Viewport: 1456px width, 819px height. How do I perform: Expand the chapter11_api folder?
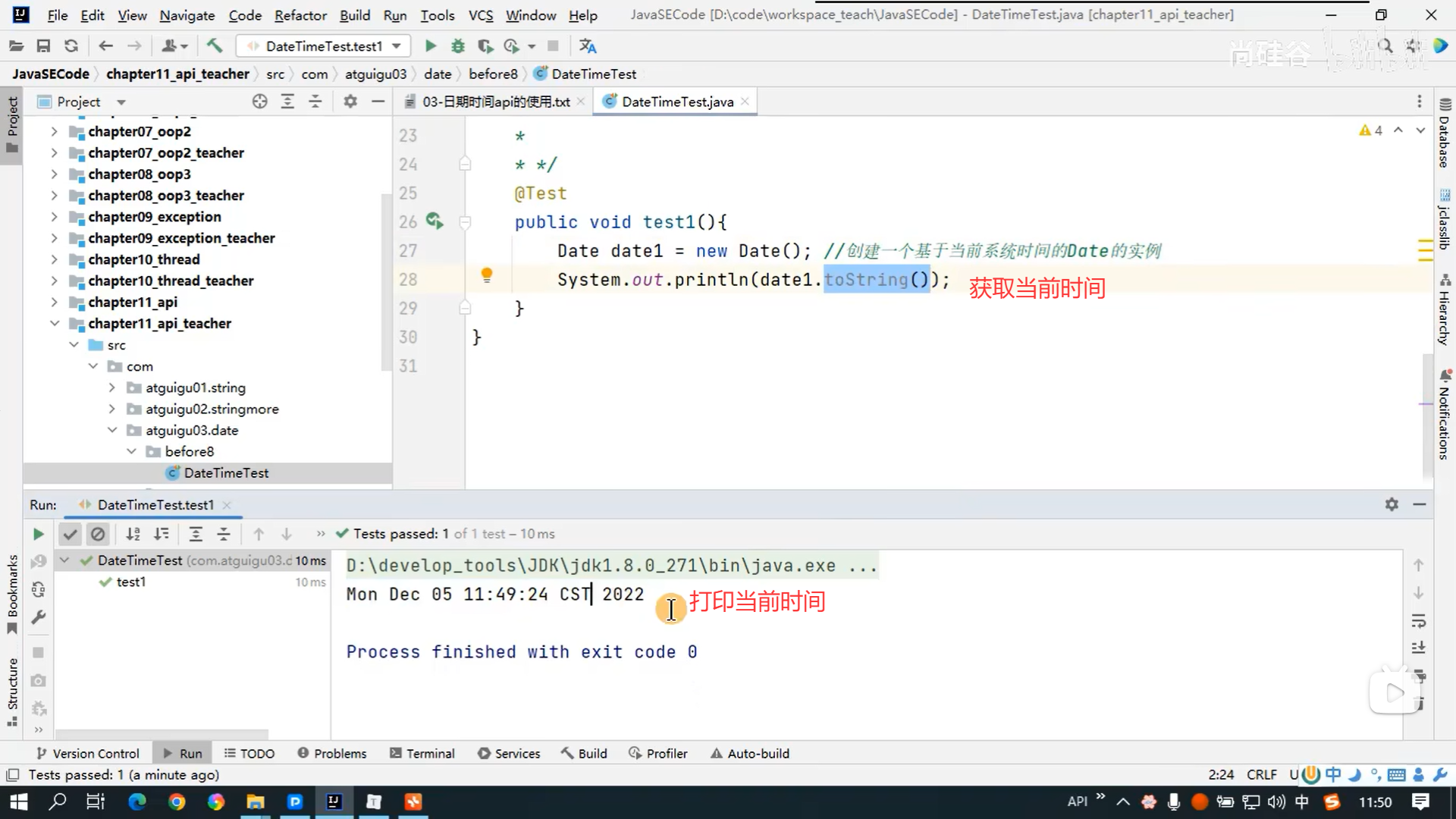pyautogui.click(x=54, y=302)
